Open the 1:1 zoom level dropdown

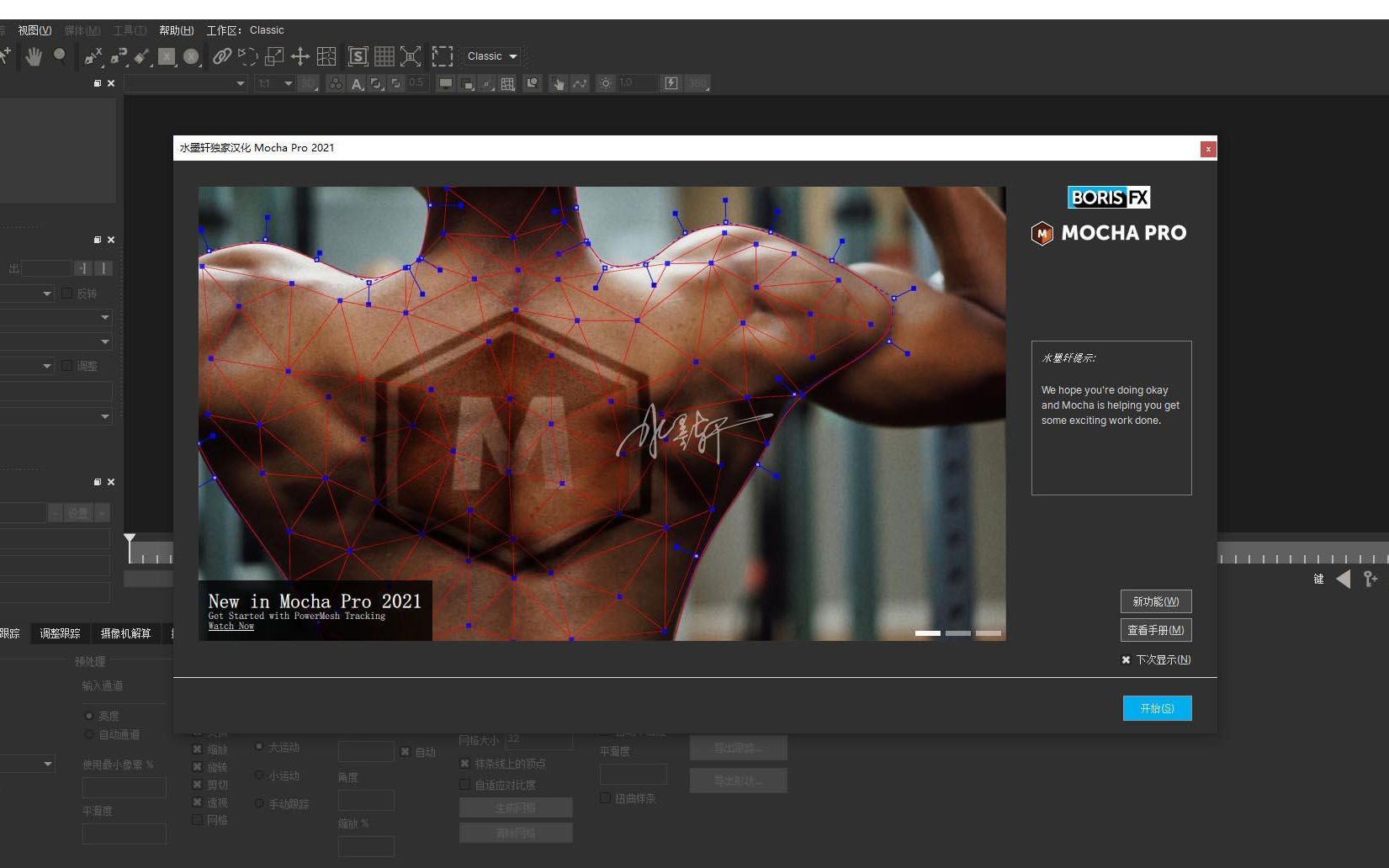(x=273, y=82)
